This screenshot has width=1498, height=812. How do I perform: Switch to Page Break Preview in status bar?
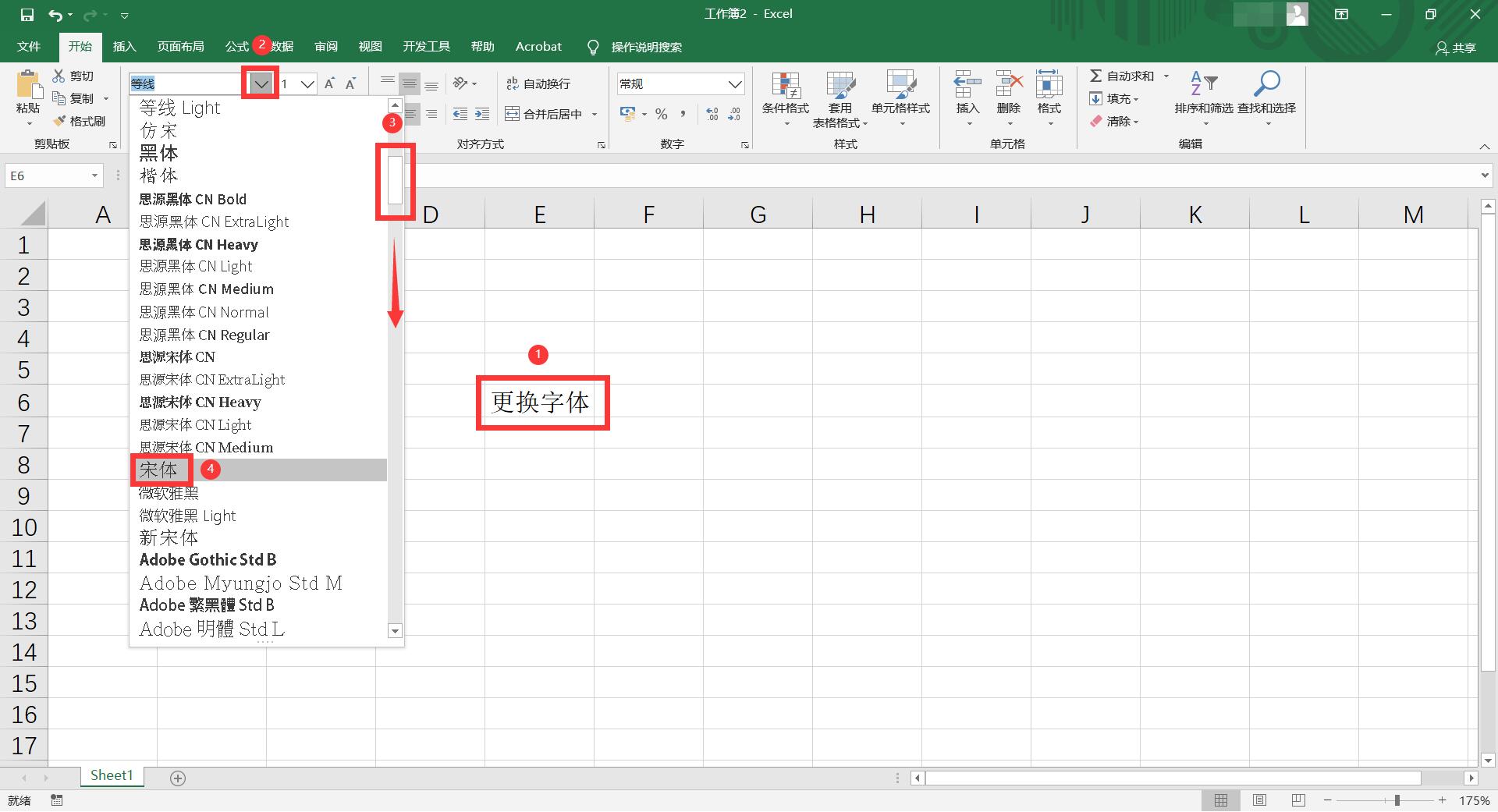click(x=1298, y=800)
